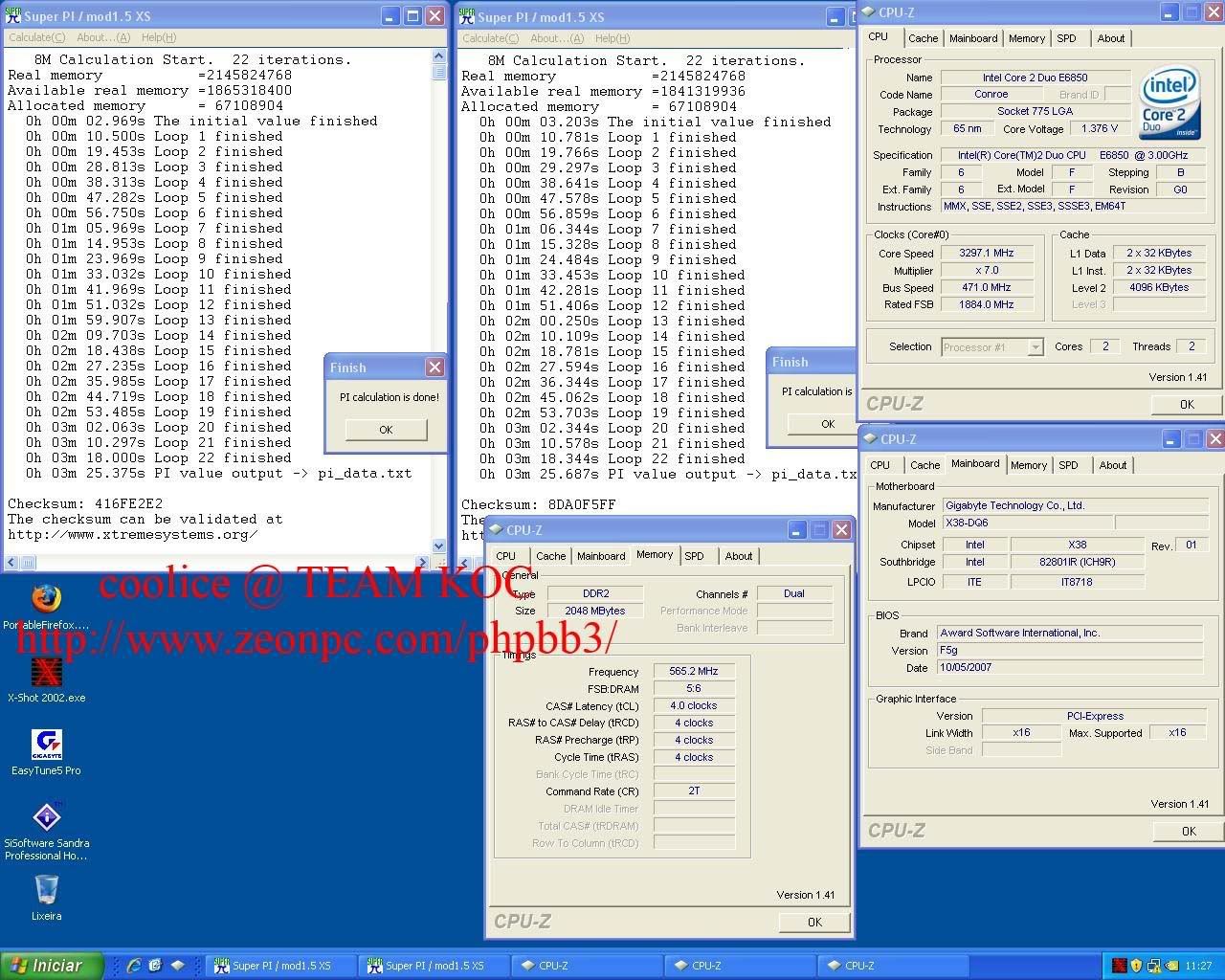Click horizontal scrollbar right arrow in Super PI window with checksum 416FE2E2
The height and width of the screenshot is (980, 1225).
coord(424,563)
